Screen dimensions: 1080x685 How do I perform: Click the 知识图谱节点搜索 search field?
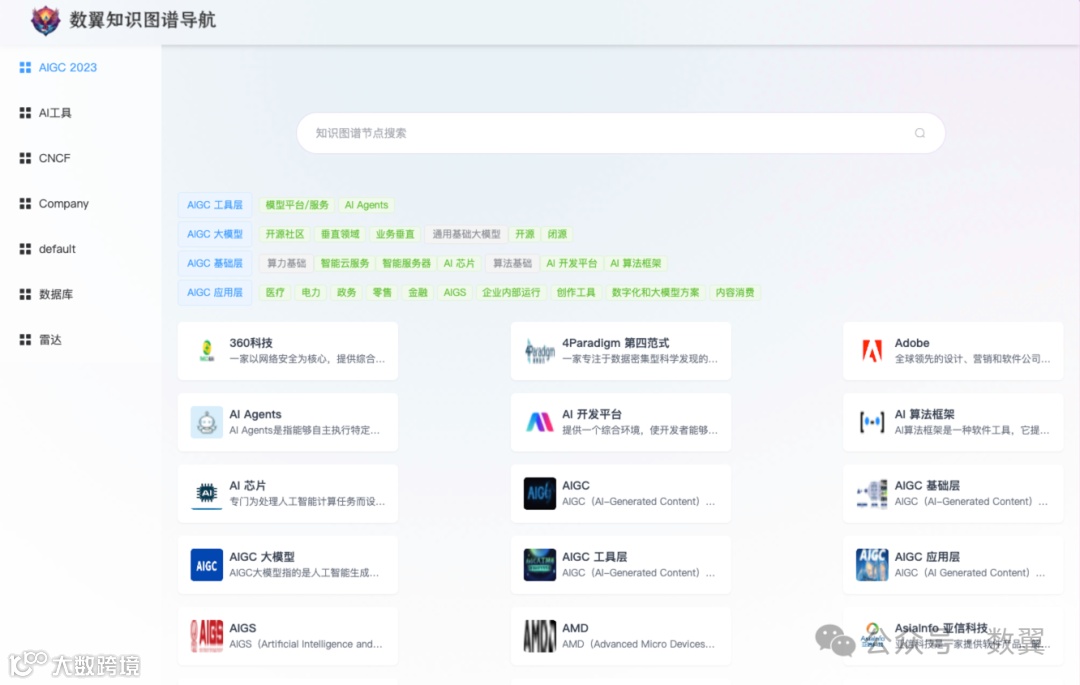[621, 133]
